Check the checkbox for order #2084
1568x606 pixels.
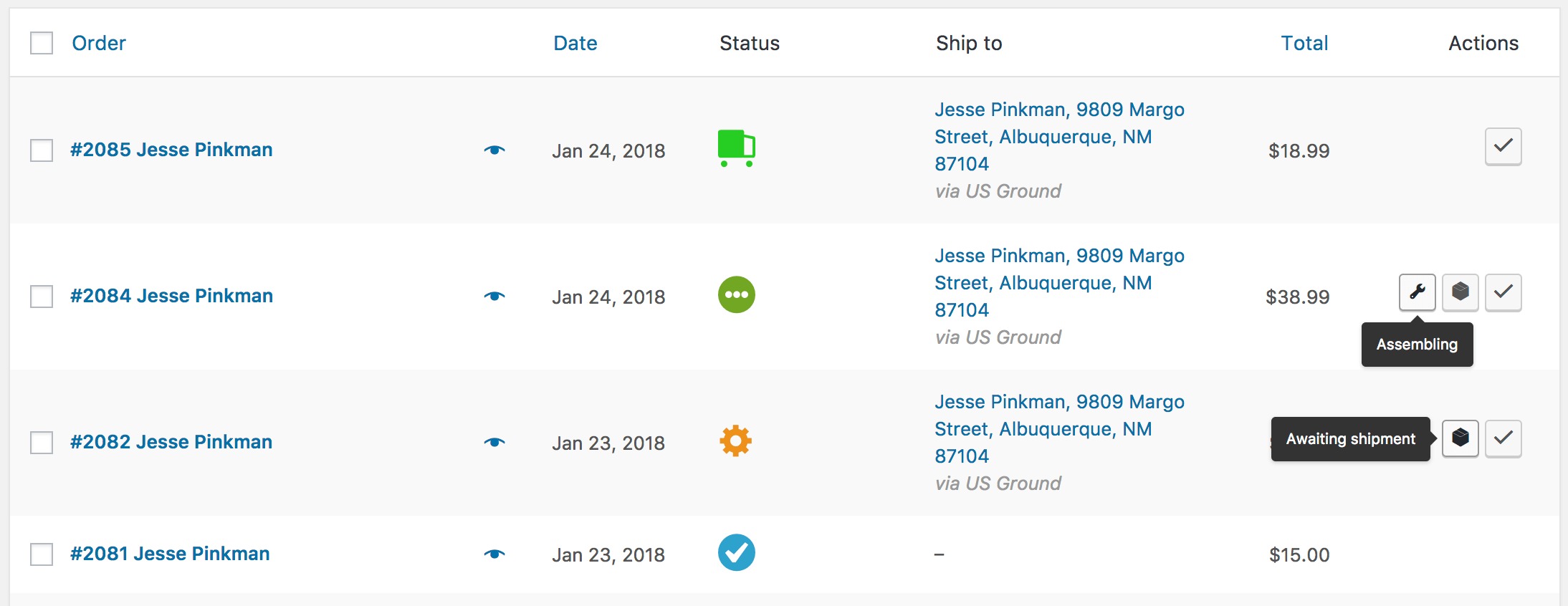click(41, 294)
